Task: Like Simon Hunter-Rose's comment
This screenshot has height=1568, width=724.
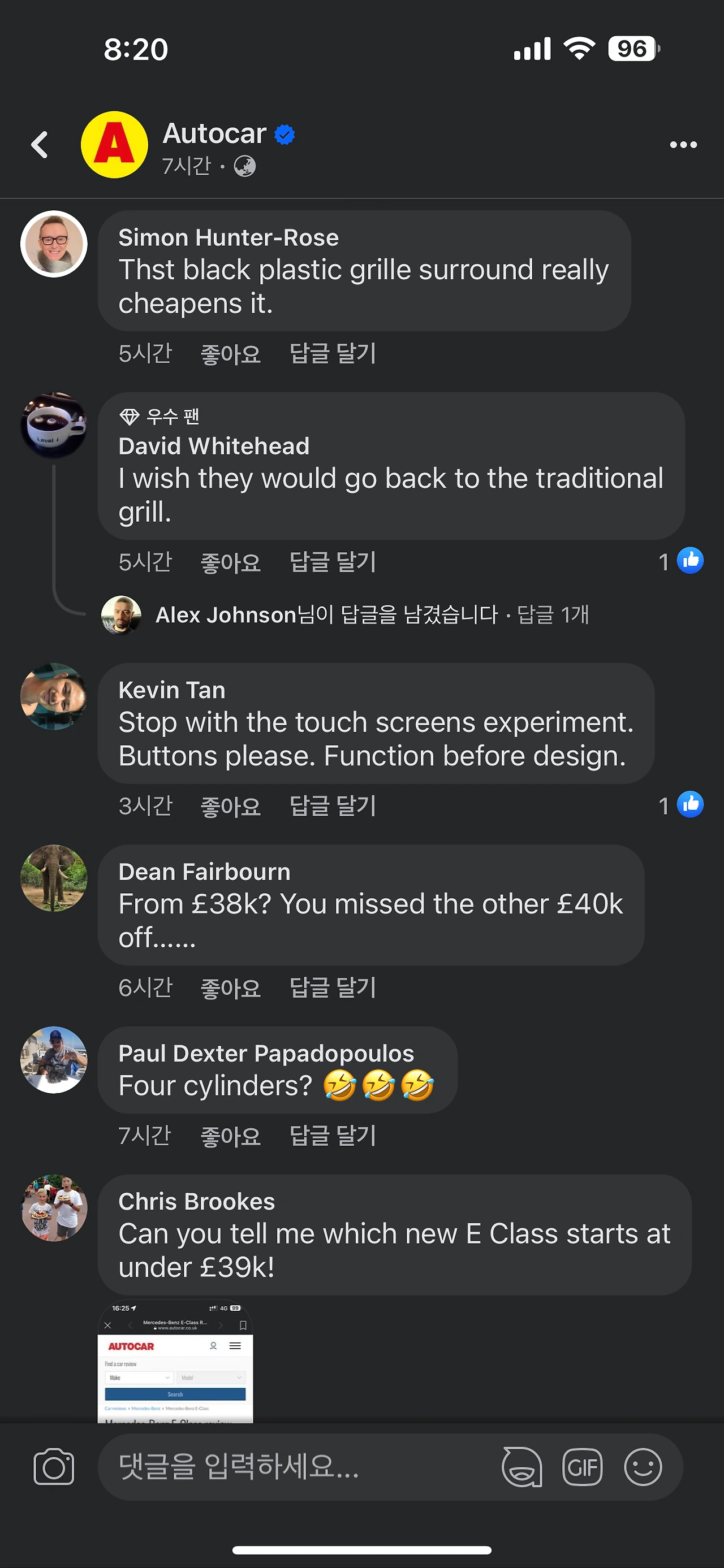Action: (x=231, y=354)
